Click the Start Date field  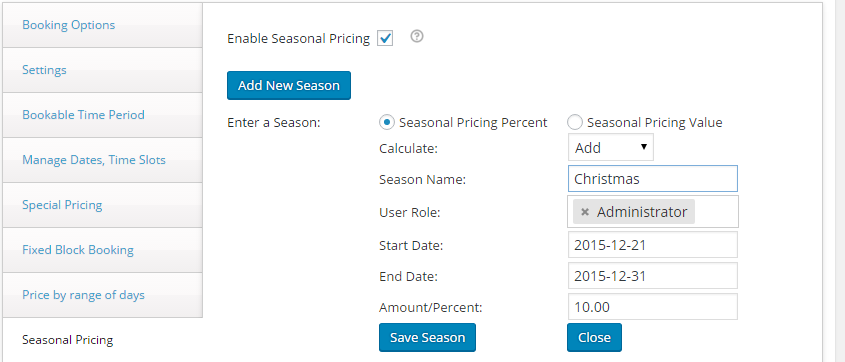click(x=653, y=245)
